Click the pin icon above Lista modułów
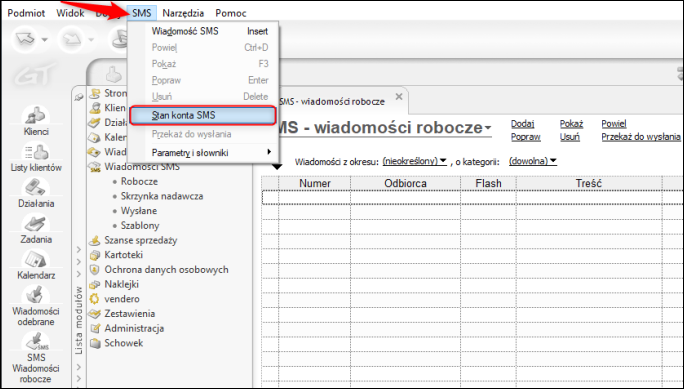The height and width of the screenshot is (389, 684). click(79, 97)
